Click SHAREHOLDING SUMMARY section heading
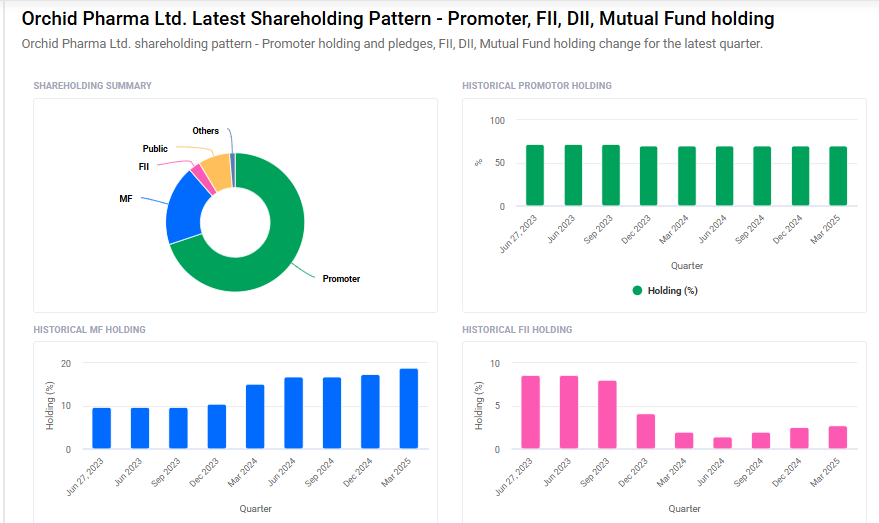Screen dimensions: 879x523 coord(92,86)
